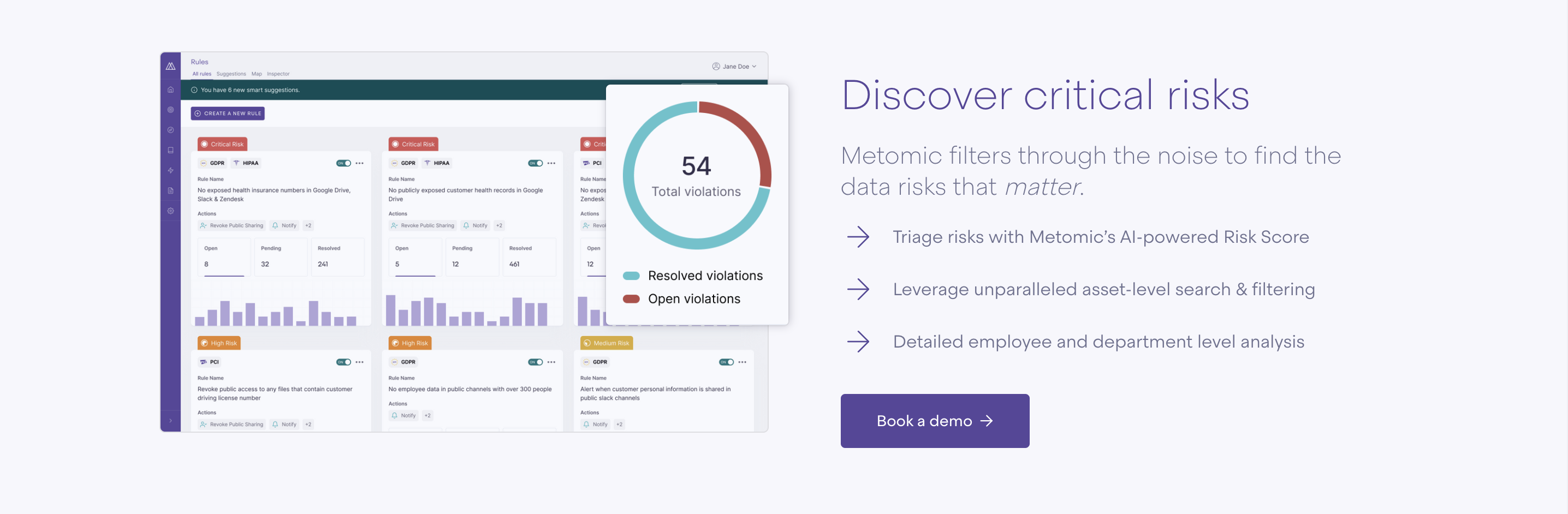Disable the driving license number rule
The image size is (1568, 514).
(343, 362)
